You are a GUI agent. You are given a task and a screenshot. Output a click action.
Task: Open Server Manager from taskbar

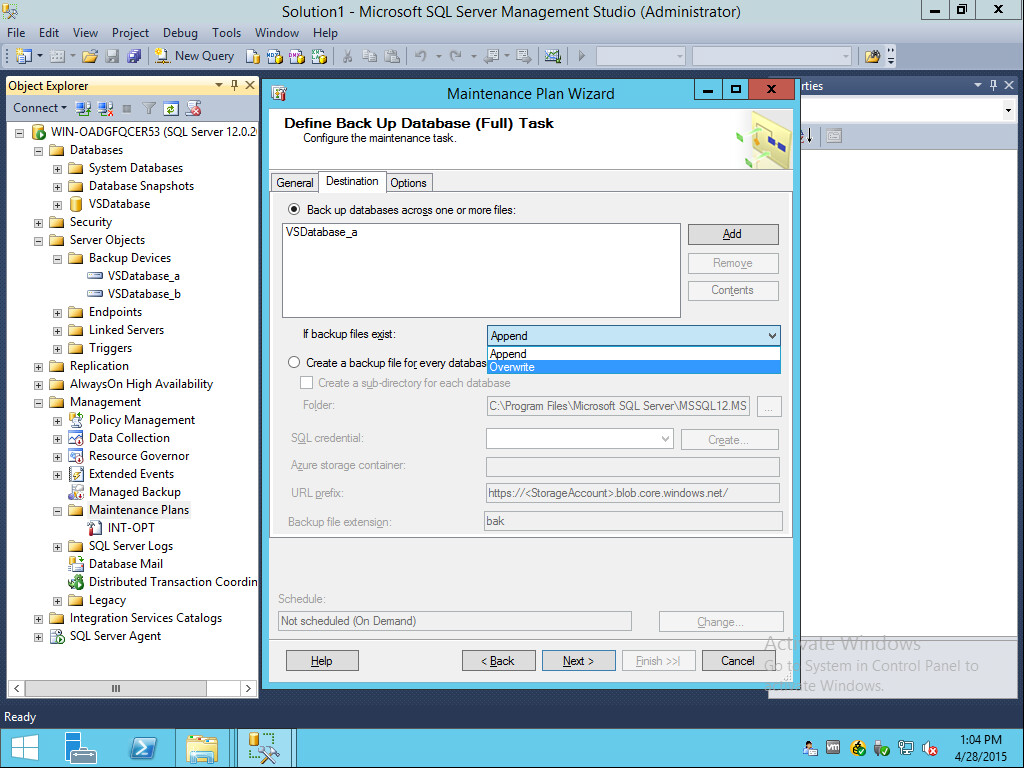pyautogui.click(x=81, y=748)
